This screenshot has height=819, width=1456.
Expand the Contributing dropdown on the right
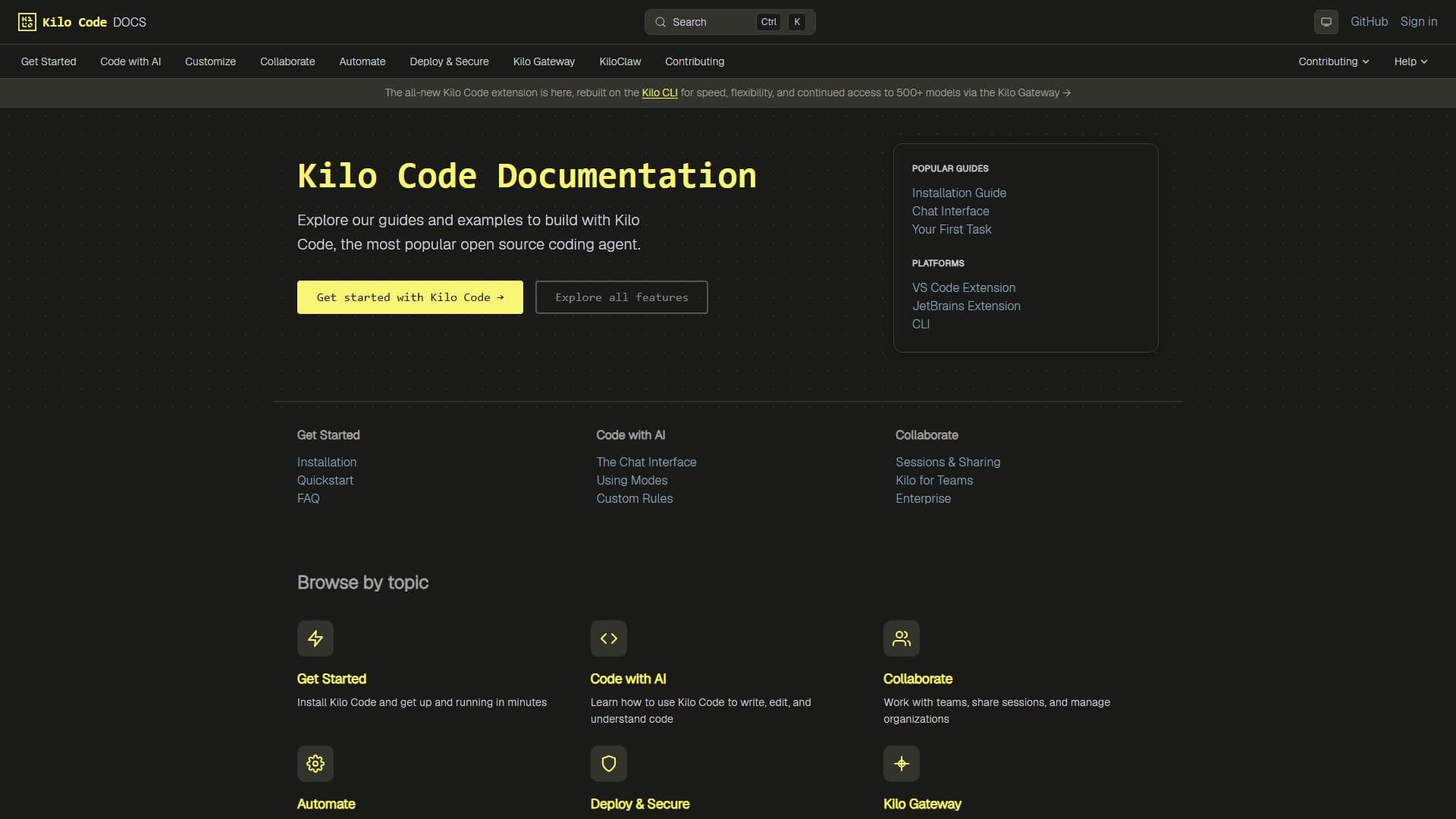coord(1333,61)
